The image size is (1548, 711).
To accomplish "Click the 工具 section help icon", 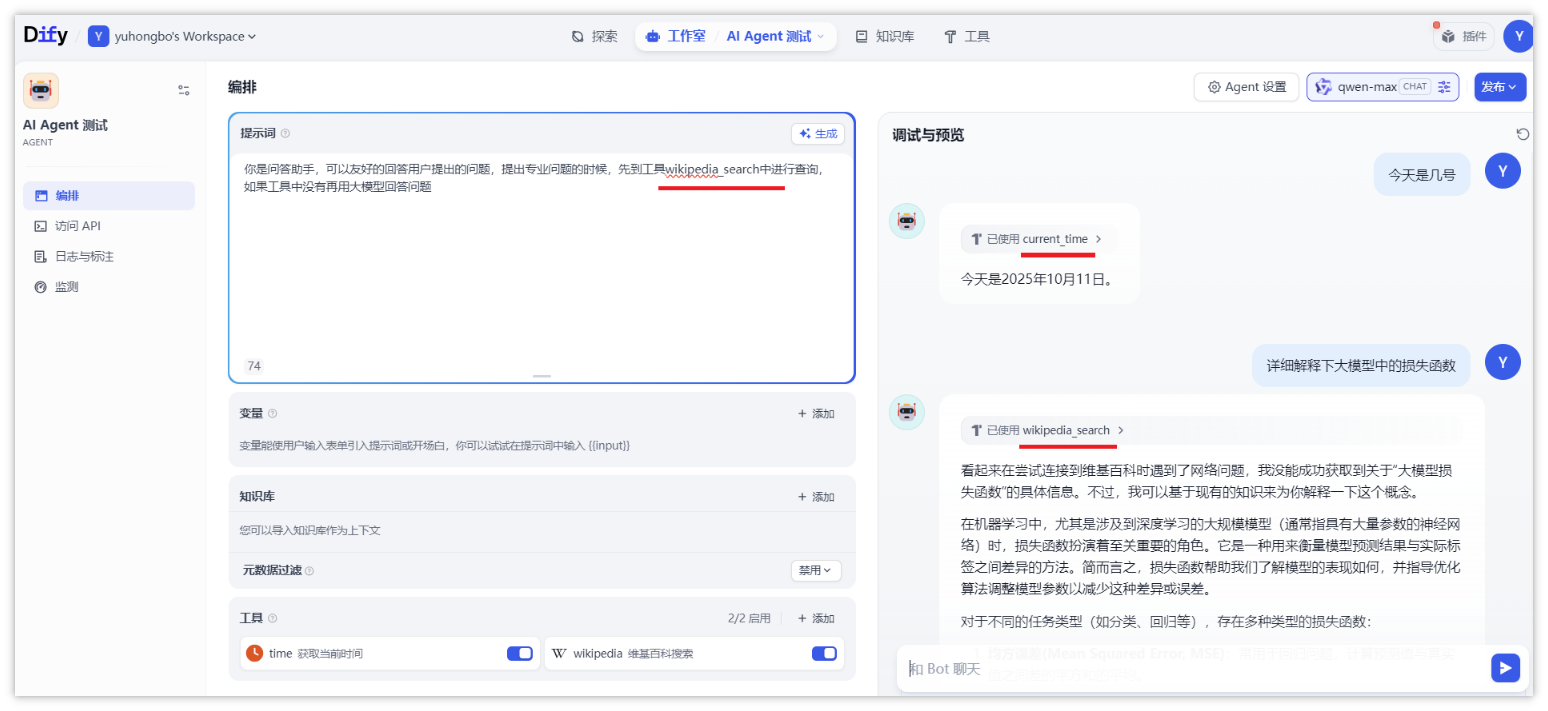I will 272,618.
